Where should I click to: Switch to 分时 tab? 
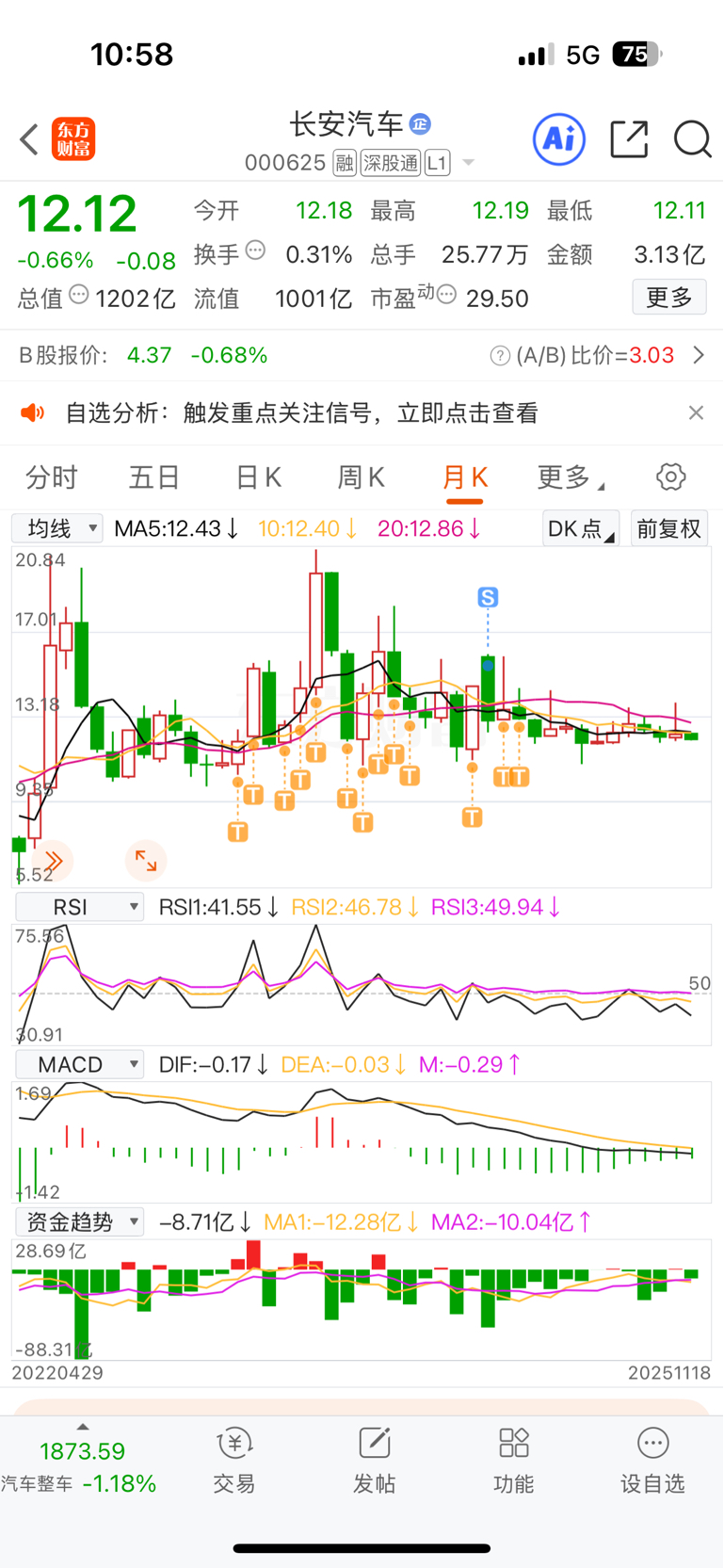tap(52, 477)
